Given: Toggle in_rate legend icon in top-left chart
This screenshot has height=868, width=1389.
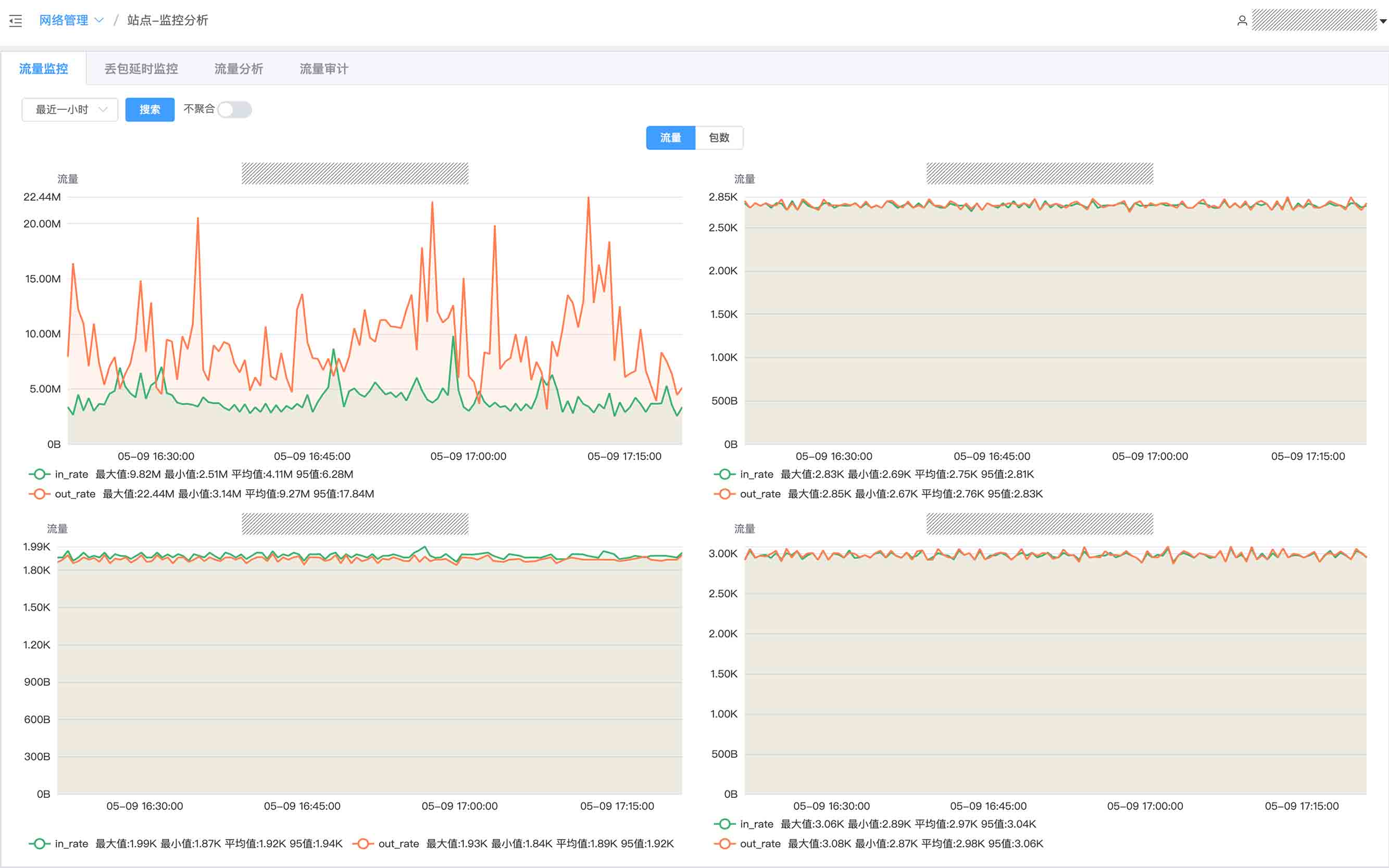Looking at the screenshot, I should pos(39,474).
